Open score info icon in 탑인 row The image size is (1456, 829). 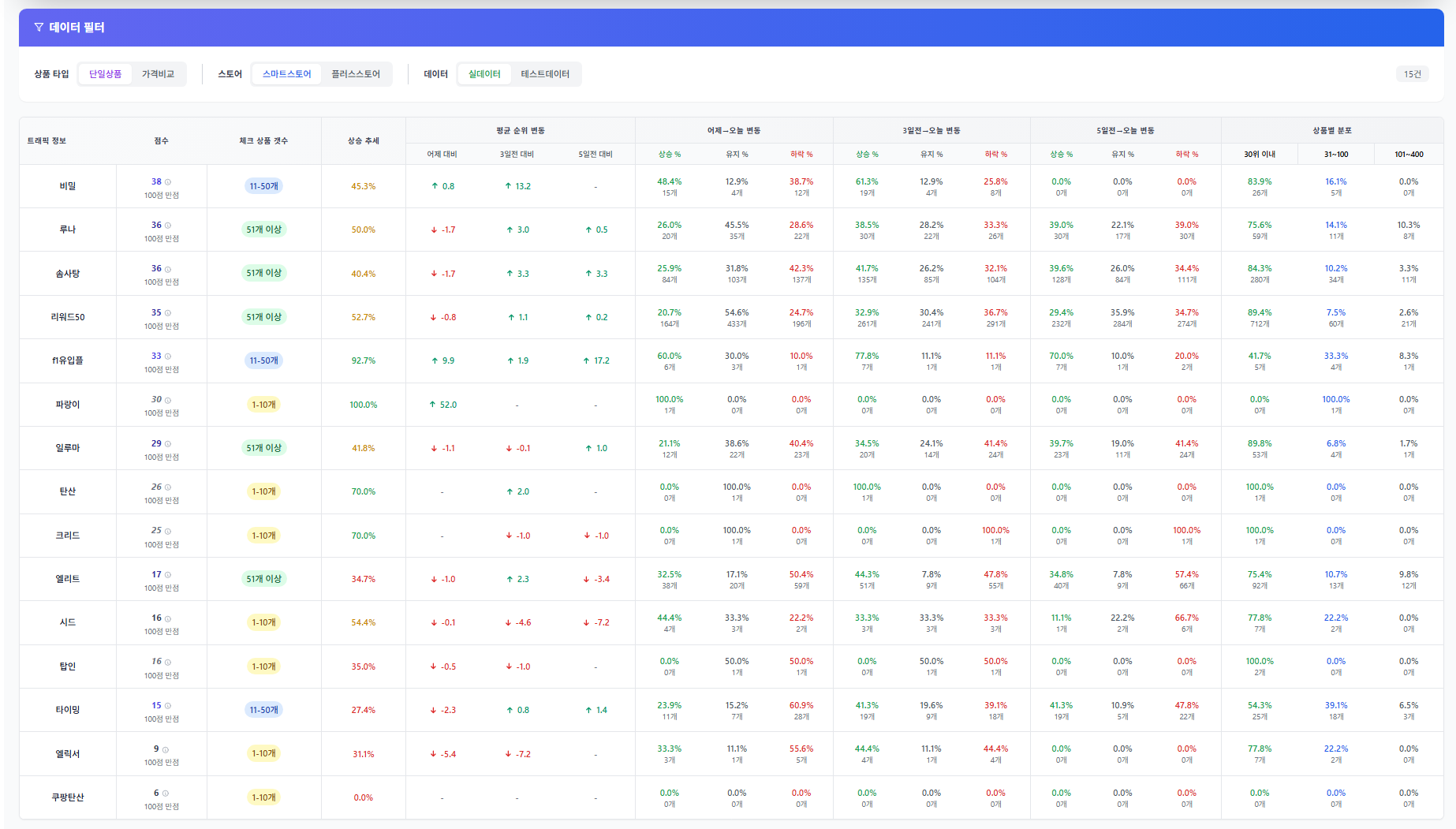click(x=168, y=662)
